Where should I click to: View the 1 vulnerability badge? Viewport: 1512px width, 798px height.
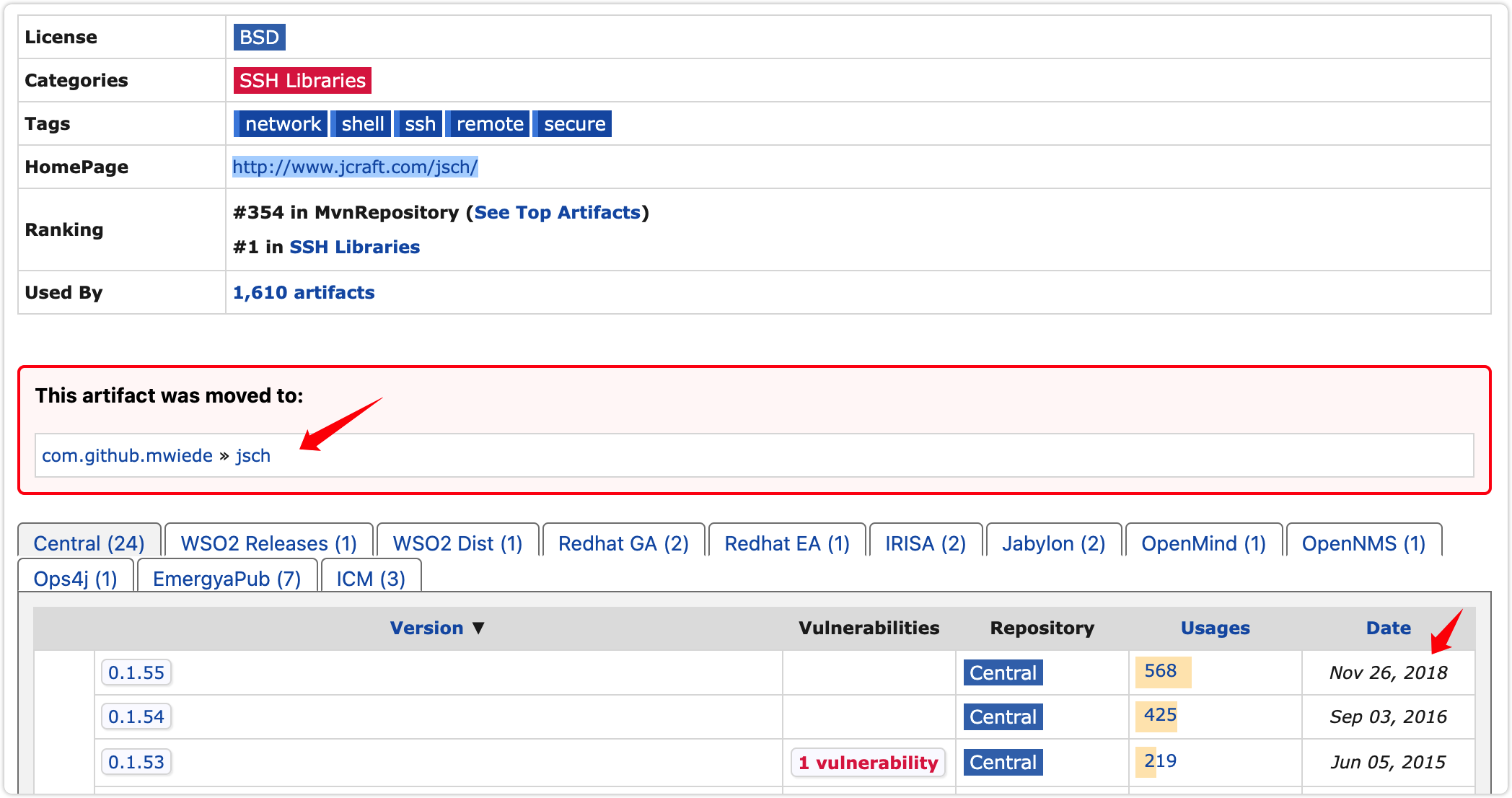tap(868, 763)
